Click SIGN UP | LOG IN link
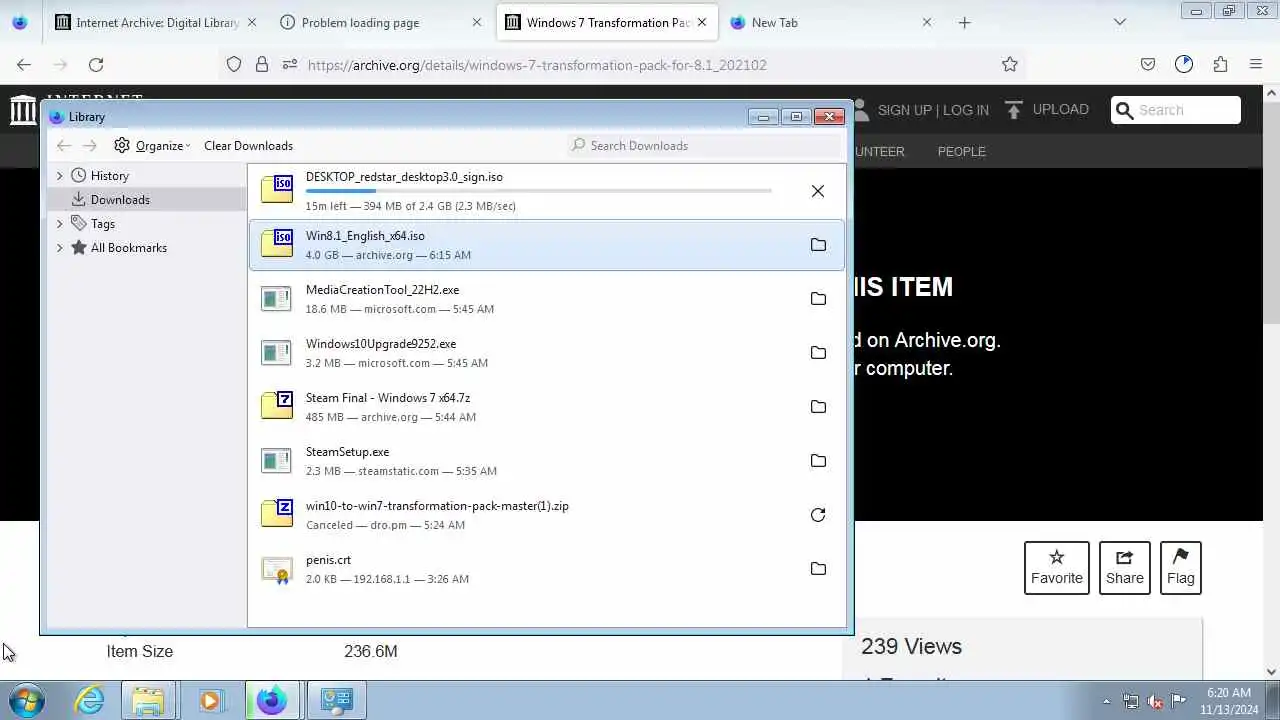This screenshot has width=1280, height=720. [933, 110]
